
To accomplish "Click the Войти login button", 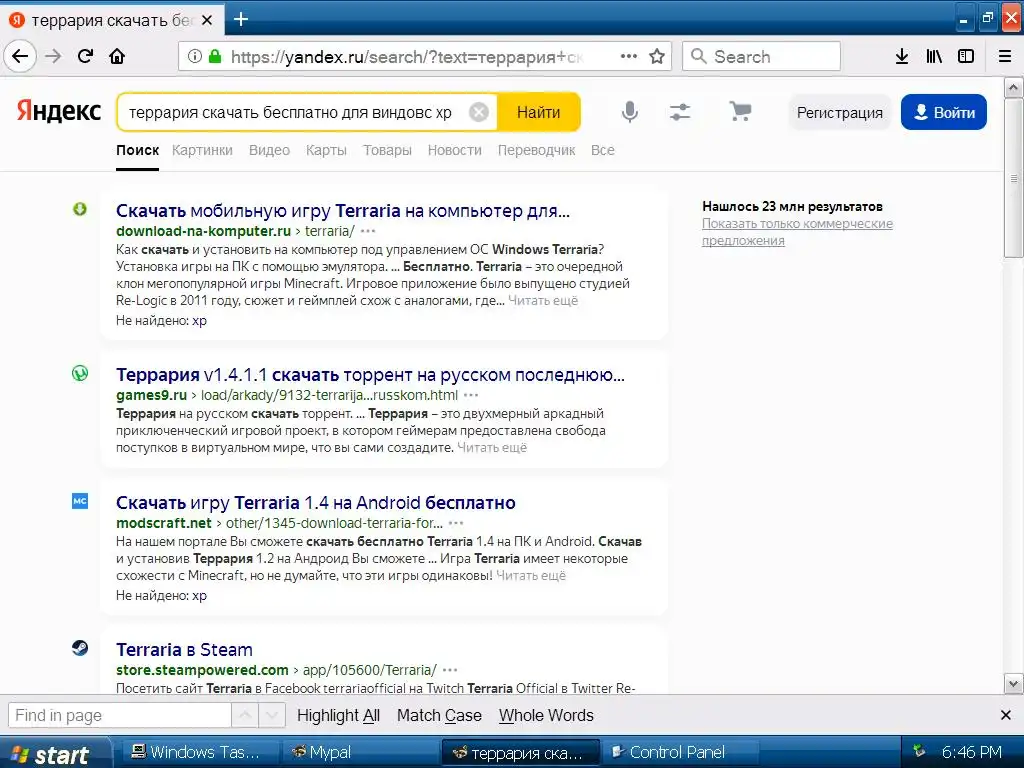I will pos(944,112).
